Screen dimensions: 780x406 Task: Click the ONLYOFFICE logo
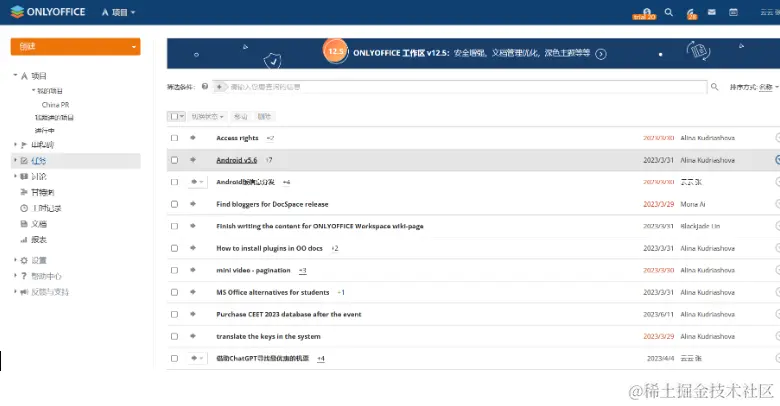click(48, 12)
